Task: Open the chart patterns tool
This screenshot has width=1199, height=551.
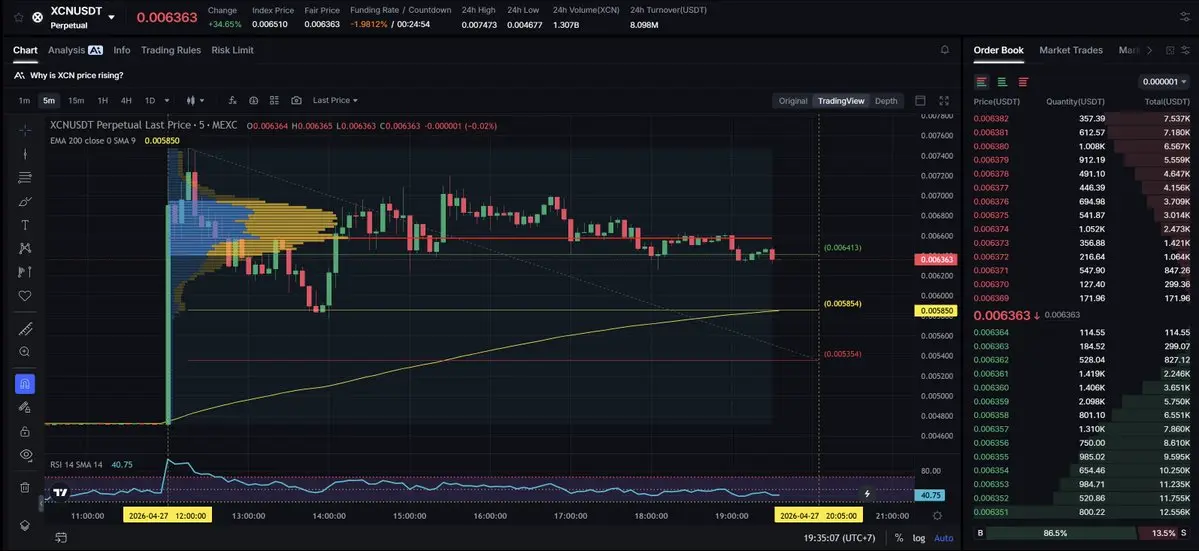Action: [x=24, y=248]
